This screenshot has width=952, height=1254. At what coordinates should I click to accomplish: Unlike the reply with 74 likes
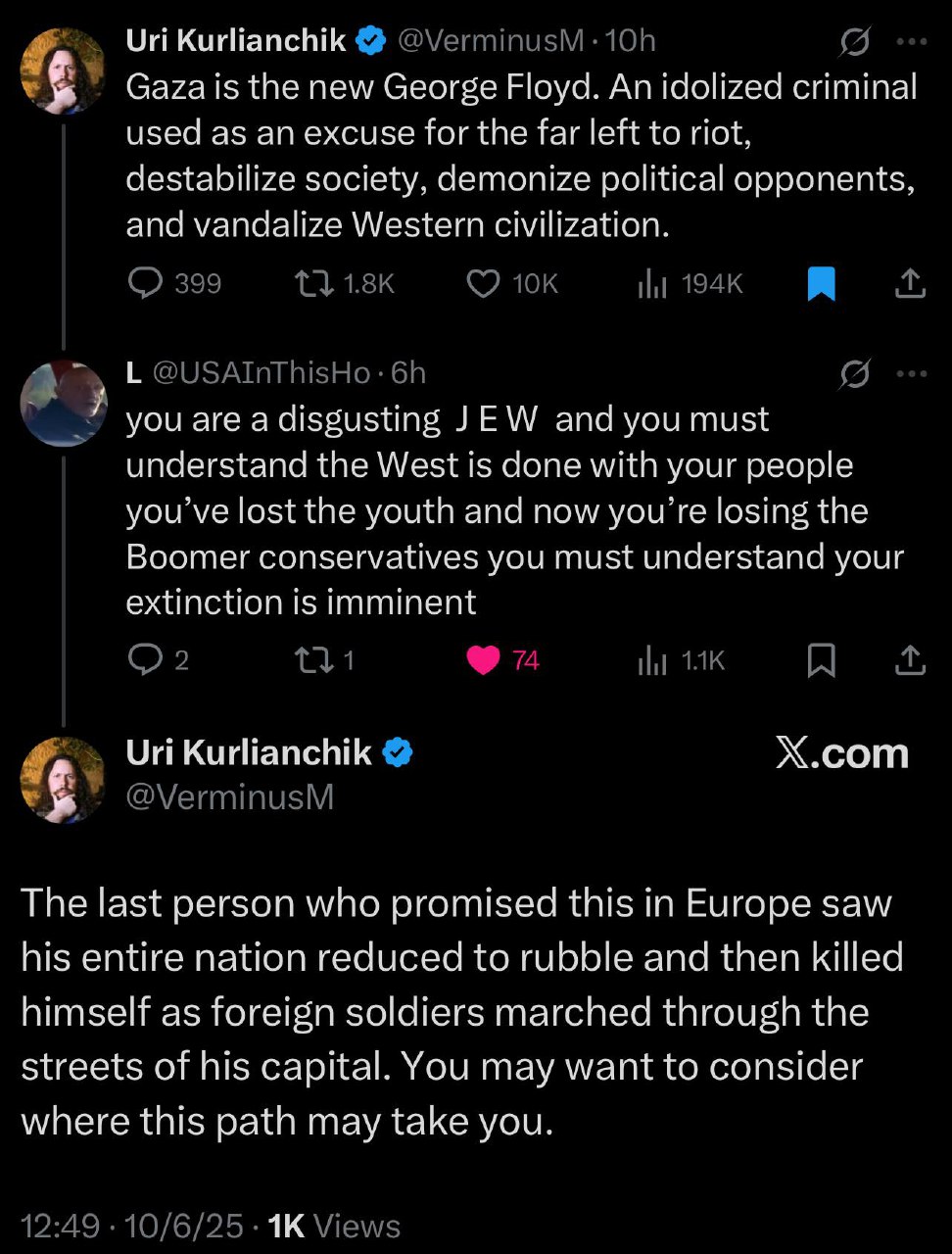point(482,661)
